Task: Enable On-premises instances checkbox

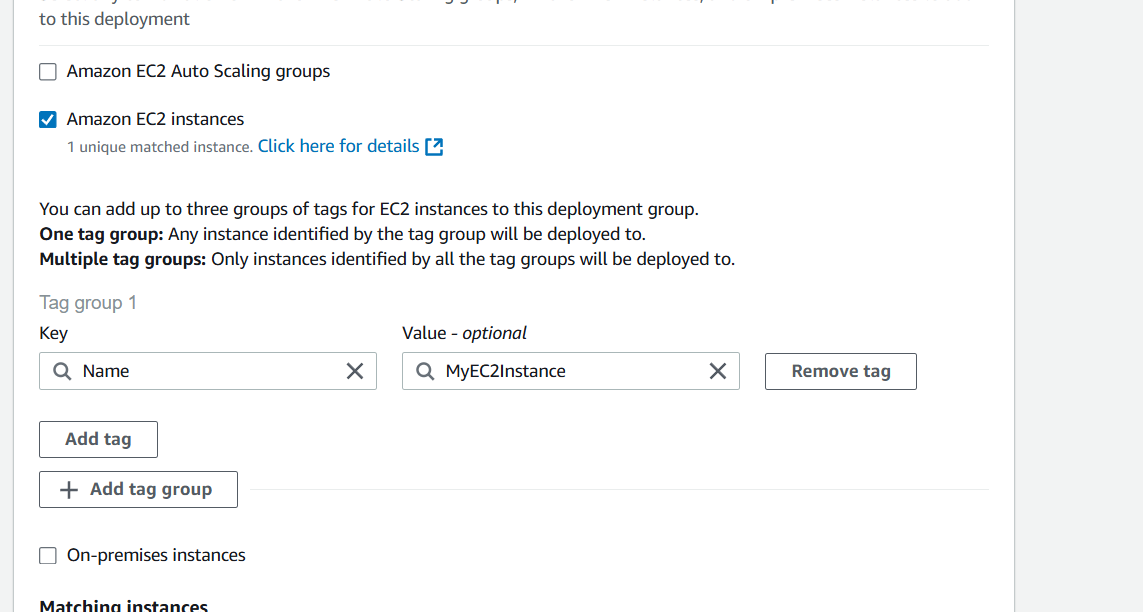Action: coord(48,555)
